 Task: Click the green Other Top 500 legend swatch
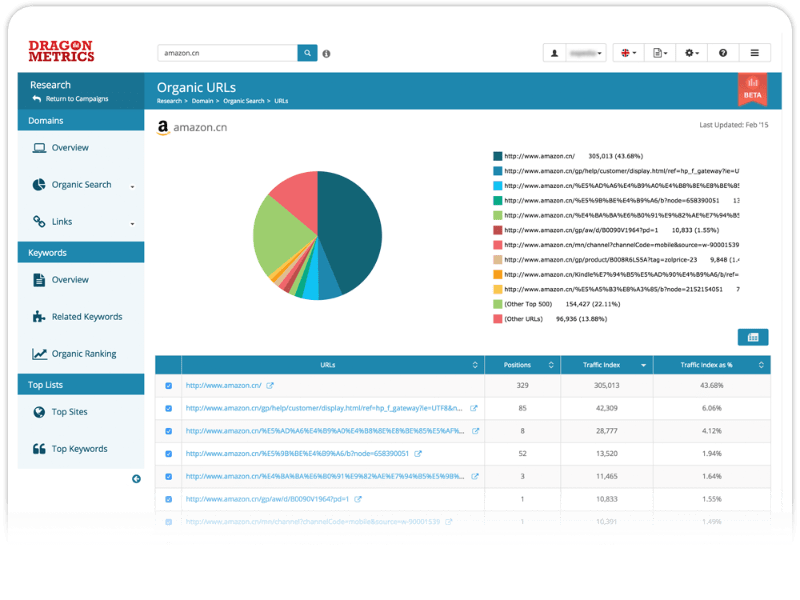(x=497, y=303)
